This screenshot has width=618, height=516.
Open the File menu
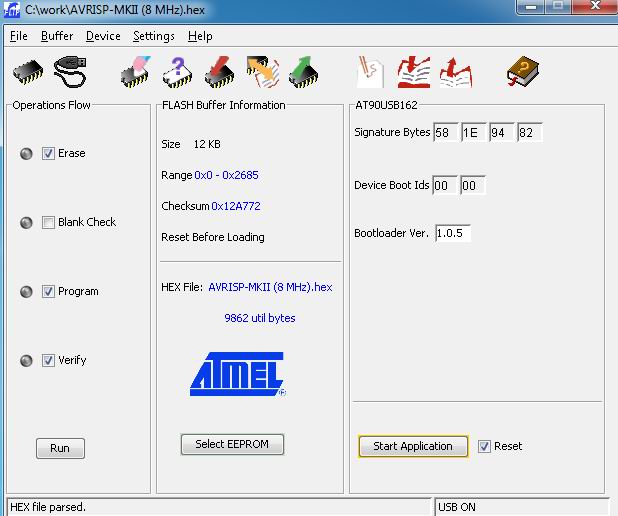click(19, 36)
